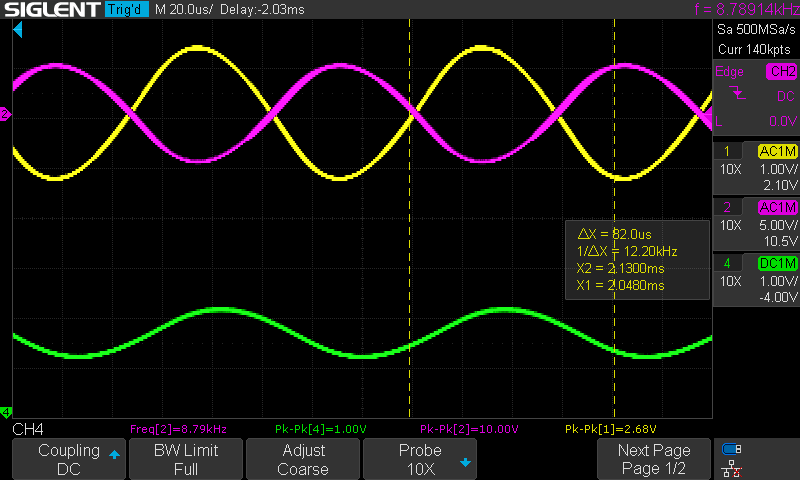This screenshot has width=800, height=480.
Task: Open the CH2 trigger source selector
Action: tap(780, 71)
